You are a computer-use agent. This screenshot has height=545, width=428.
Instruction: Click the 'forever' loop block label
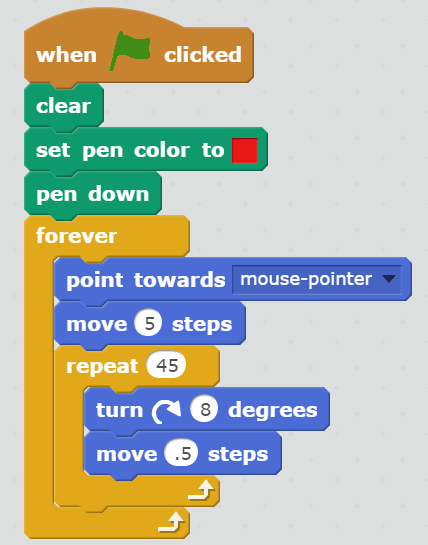coord(76,236)
